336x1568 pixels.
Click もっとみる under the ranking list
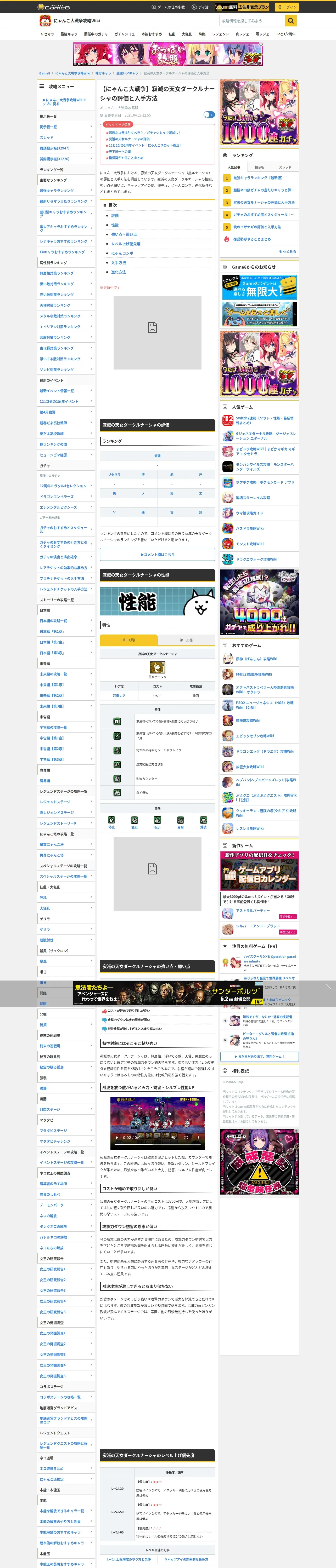[287, 251]
